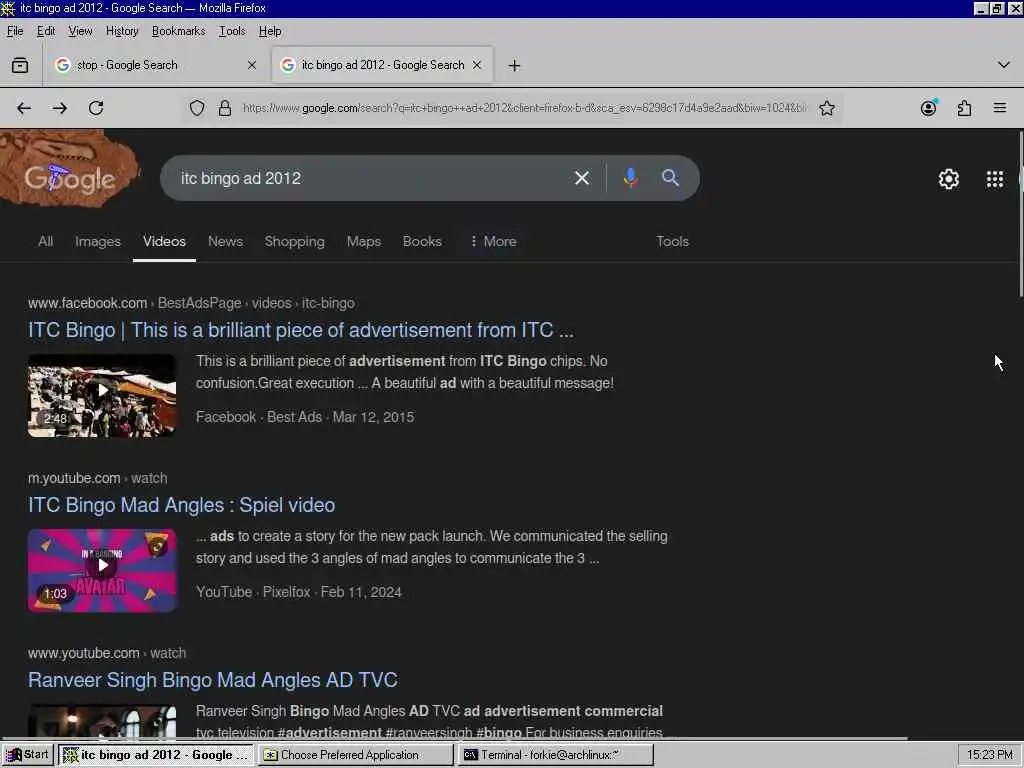Screen dimensions: 1024x768
Task: Open the View menu
Action: [x=80, y=31]
